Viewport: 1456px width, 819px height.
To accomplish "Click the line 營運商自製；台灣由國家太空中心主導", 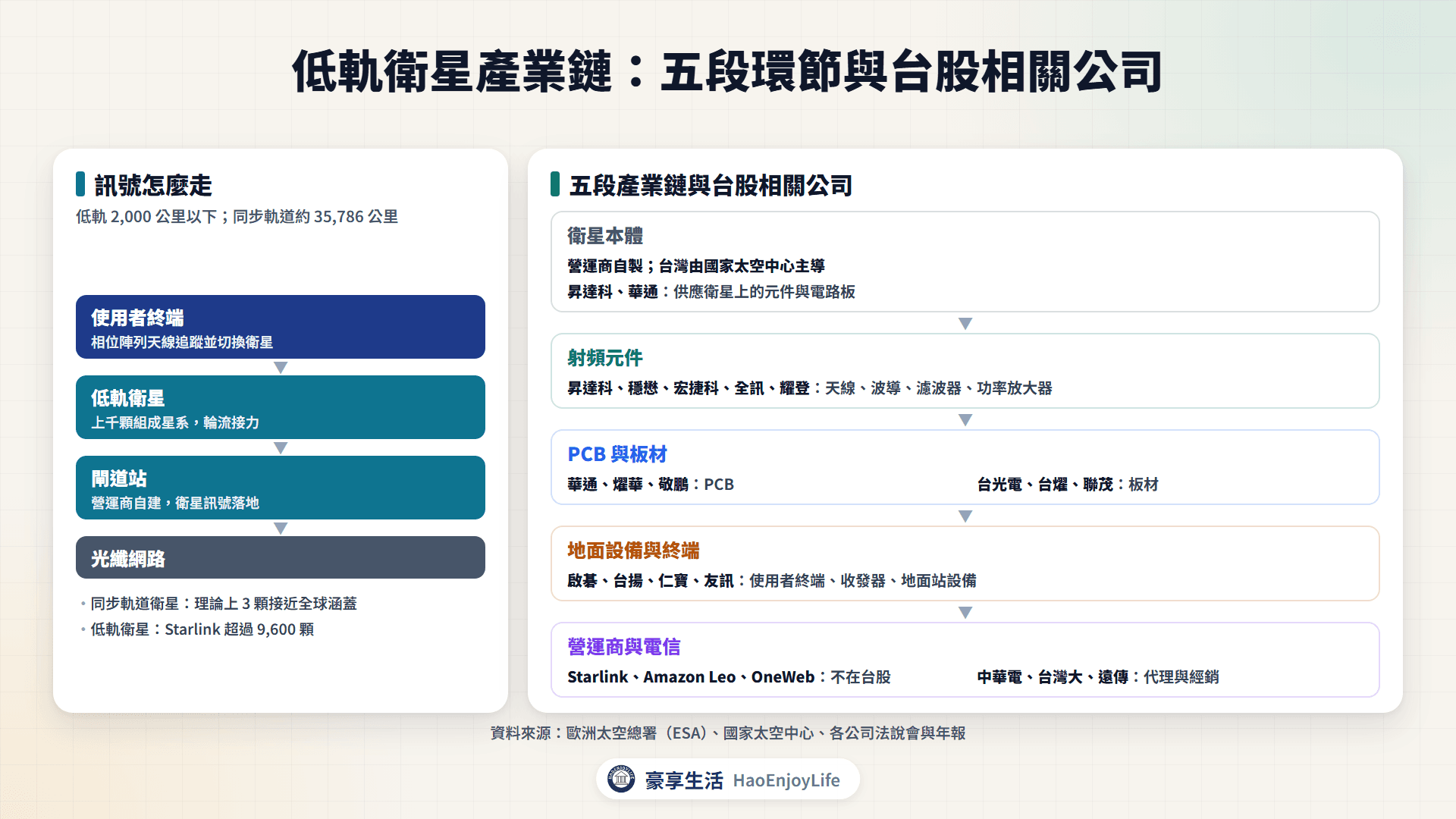I will [x=696, y=266].
